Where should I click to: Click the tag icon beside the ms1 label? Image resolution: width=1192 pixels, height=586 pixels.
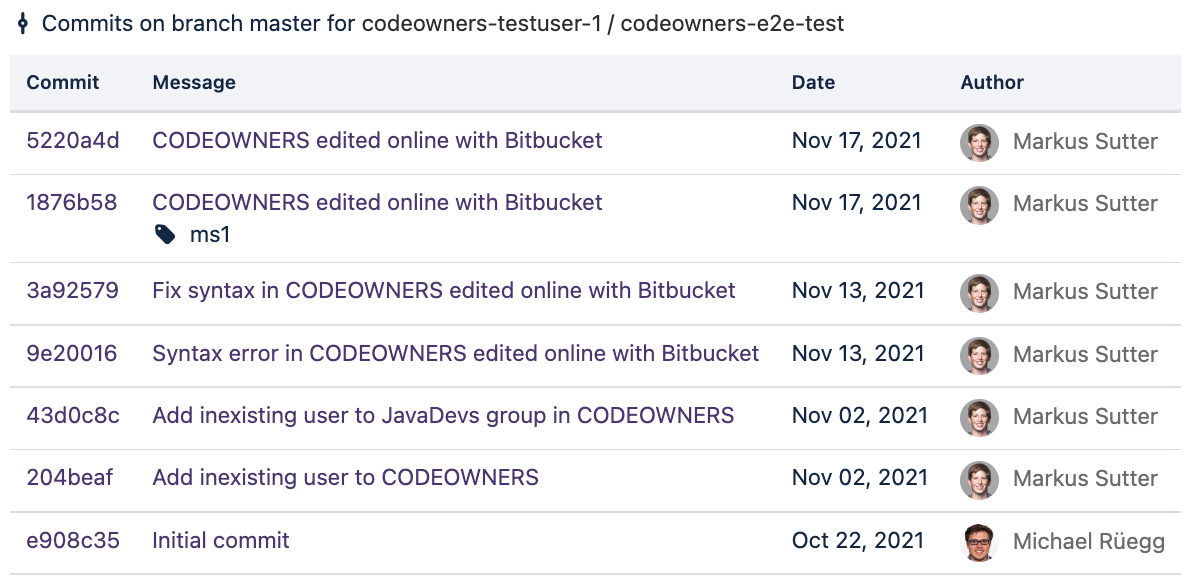point(166,234)
